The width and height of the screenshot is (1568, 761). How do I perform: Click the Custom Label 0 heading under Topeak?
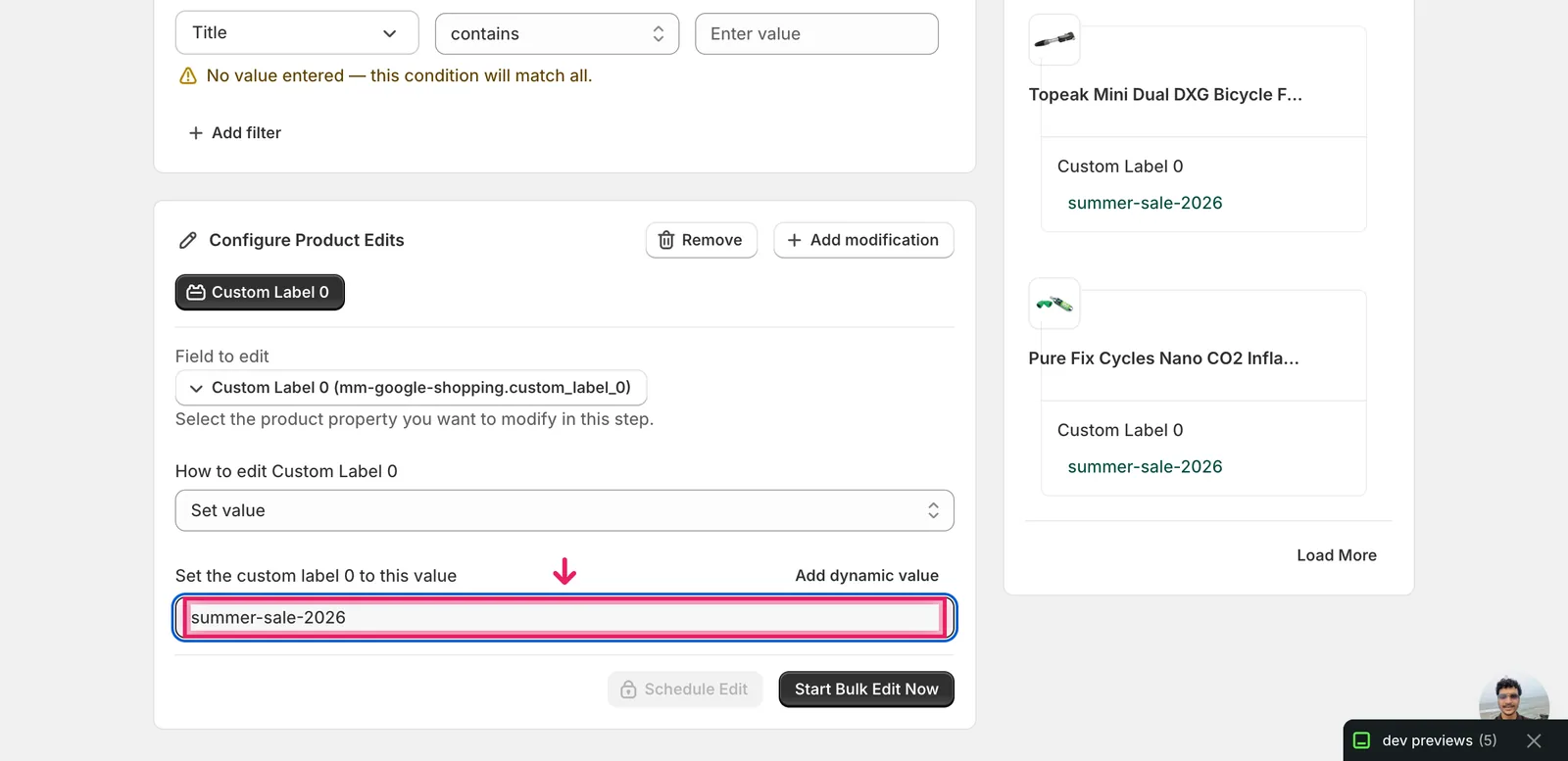[1120, 166]
